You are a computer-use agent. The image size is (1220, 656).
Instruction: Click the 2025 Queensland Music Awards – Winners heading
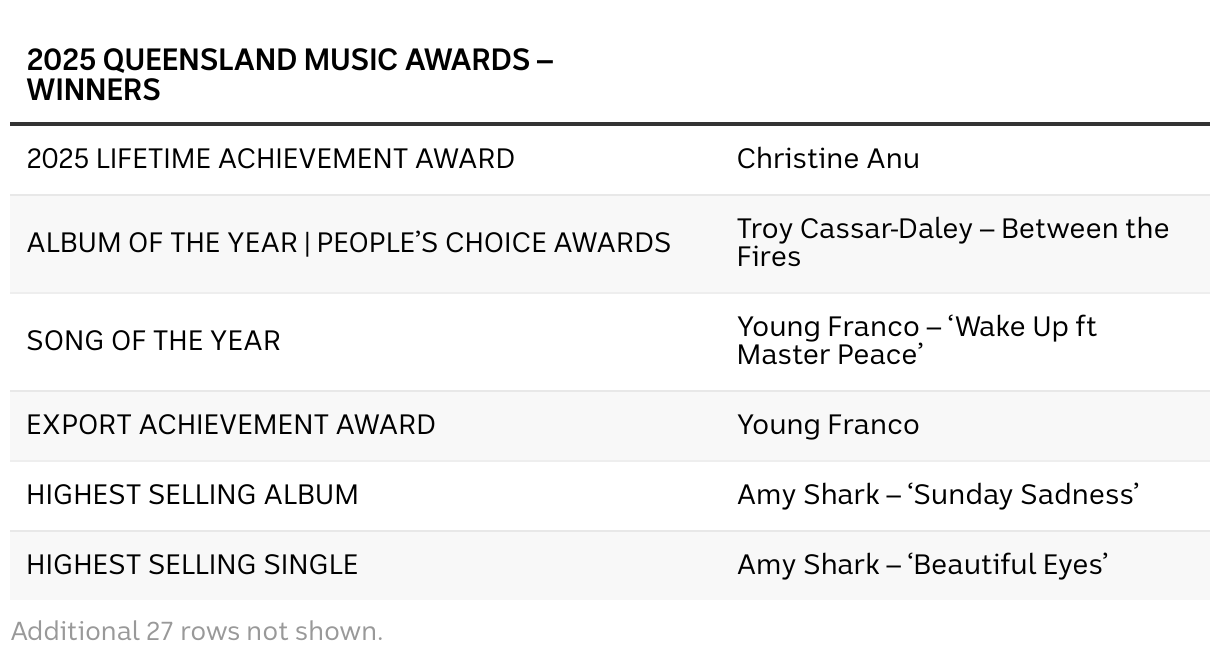(x=289, y=75)
